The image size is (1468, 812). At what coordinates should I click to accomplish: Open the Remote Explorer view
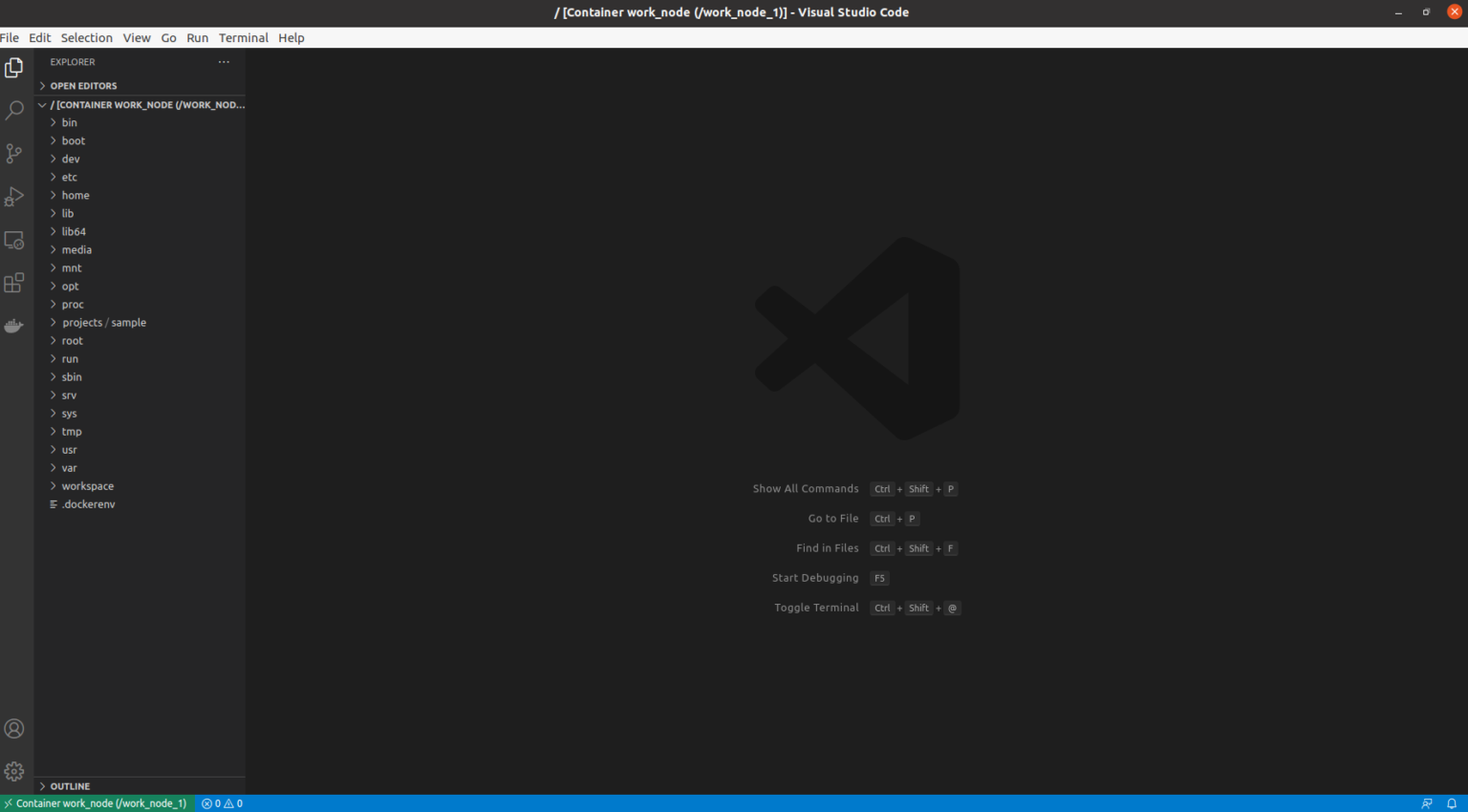click(14, 240)
